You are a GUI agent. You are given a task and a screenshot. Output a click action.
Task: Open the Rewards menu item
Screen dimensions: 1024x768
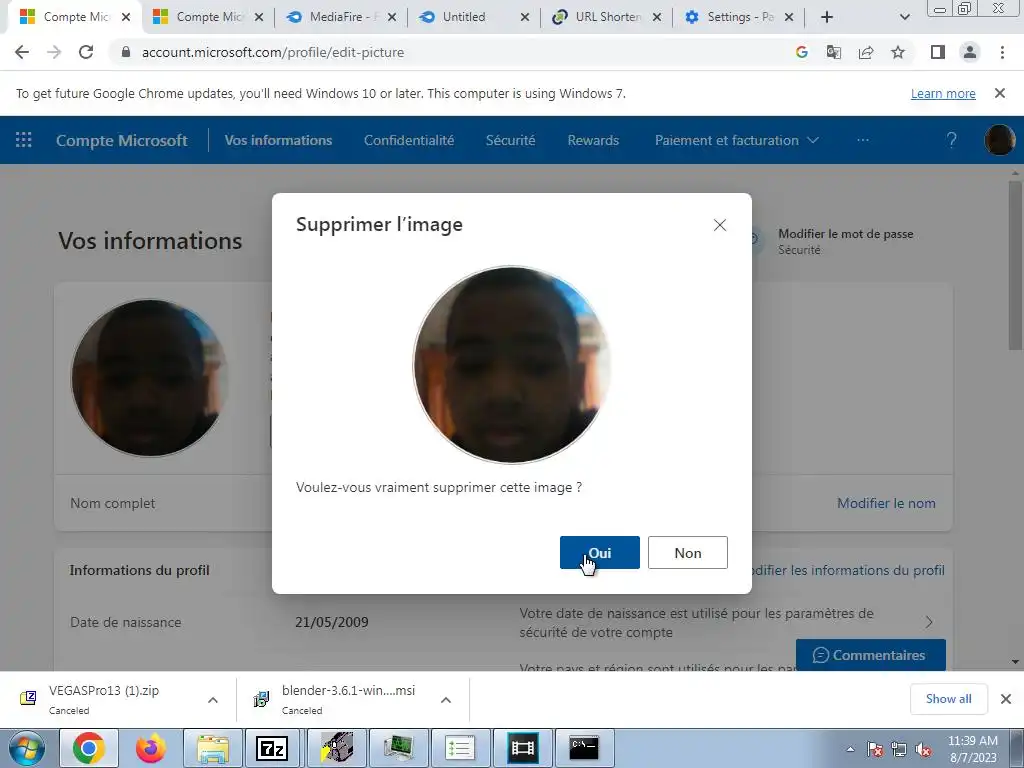point(593,140)
